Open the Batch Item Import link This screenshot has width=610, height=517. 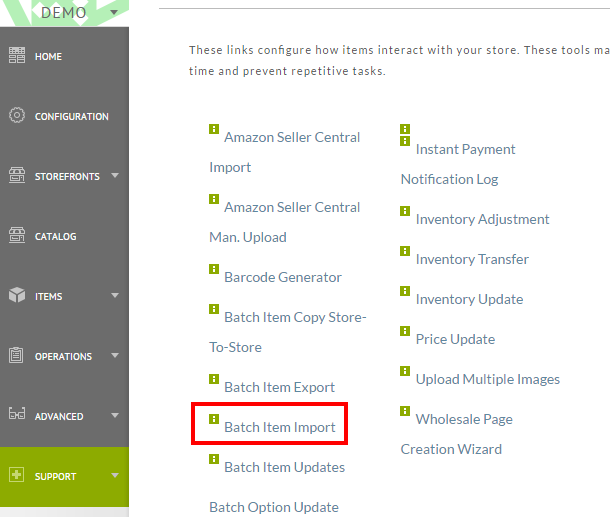tap(280, 427)
